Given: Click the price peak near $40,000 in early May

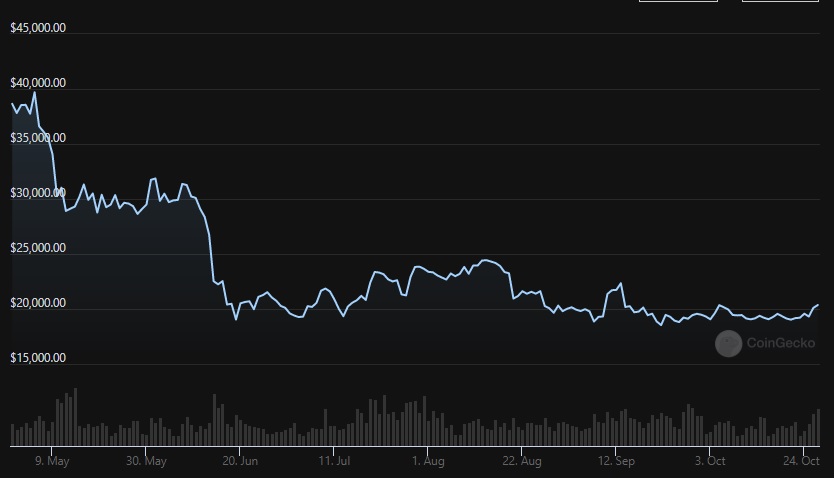Looking at the screenshot, I should click(35, 93).
